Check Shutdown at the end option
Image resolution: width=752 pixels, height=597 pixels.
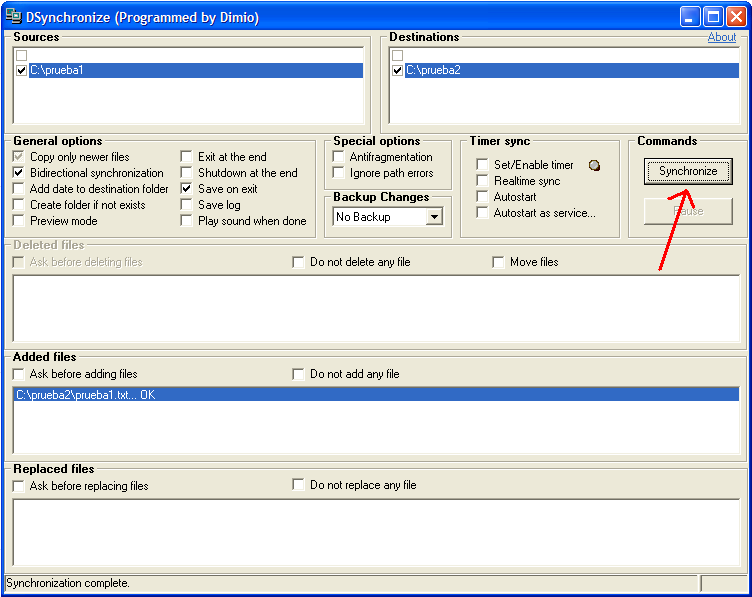click(187, 173)
